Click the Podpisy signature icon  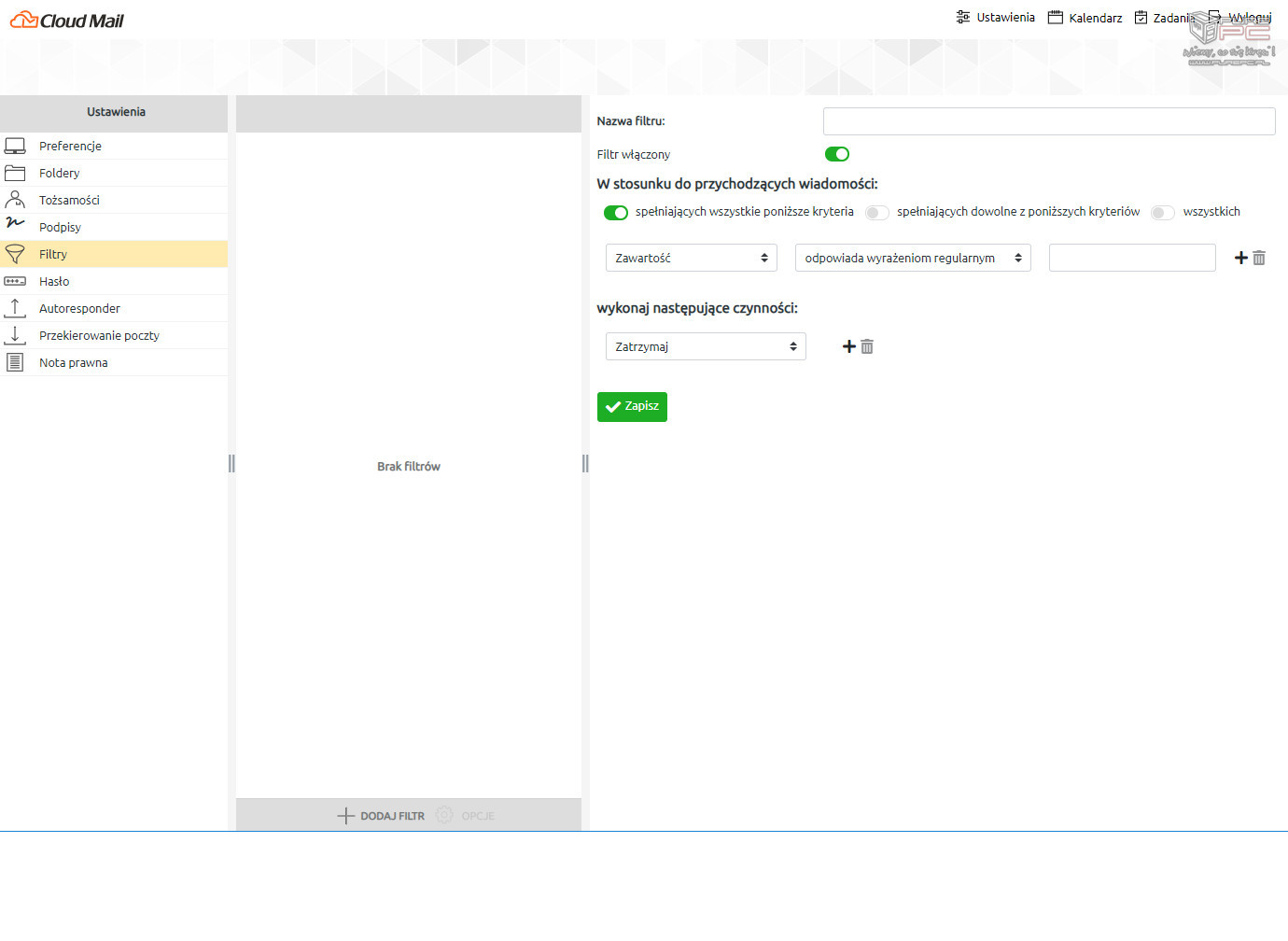pos(15,222)
